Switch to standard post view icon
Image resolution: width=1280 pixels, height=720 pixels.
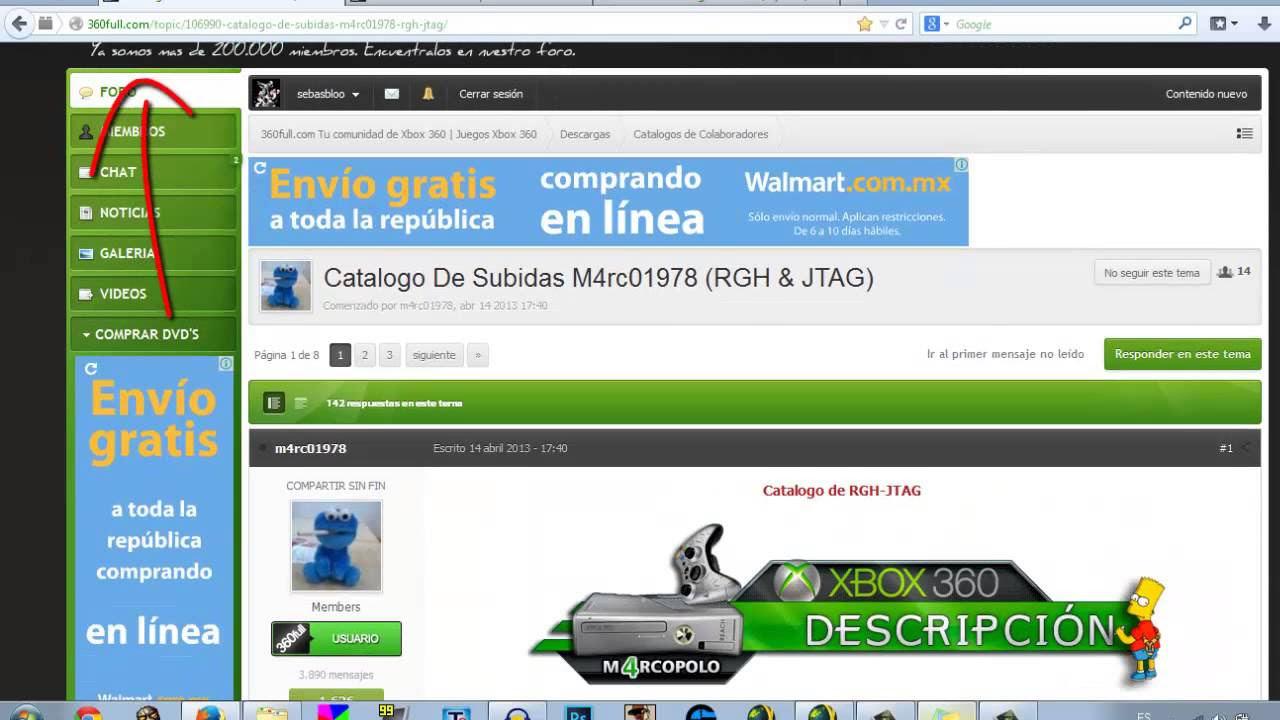[x=274, y=403]
